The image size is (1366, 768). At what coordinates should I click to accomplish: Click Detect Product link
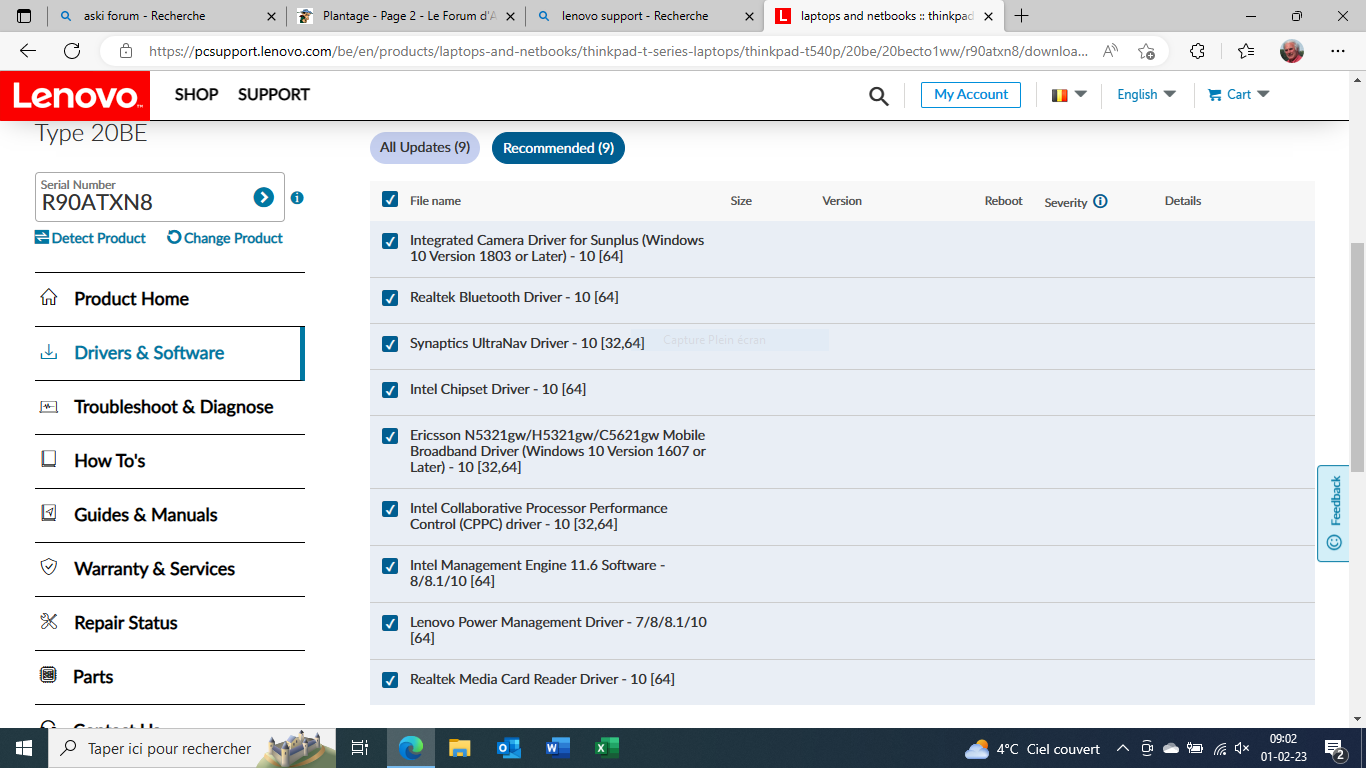point(90,238)
